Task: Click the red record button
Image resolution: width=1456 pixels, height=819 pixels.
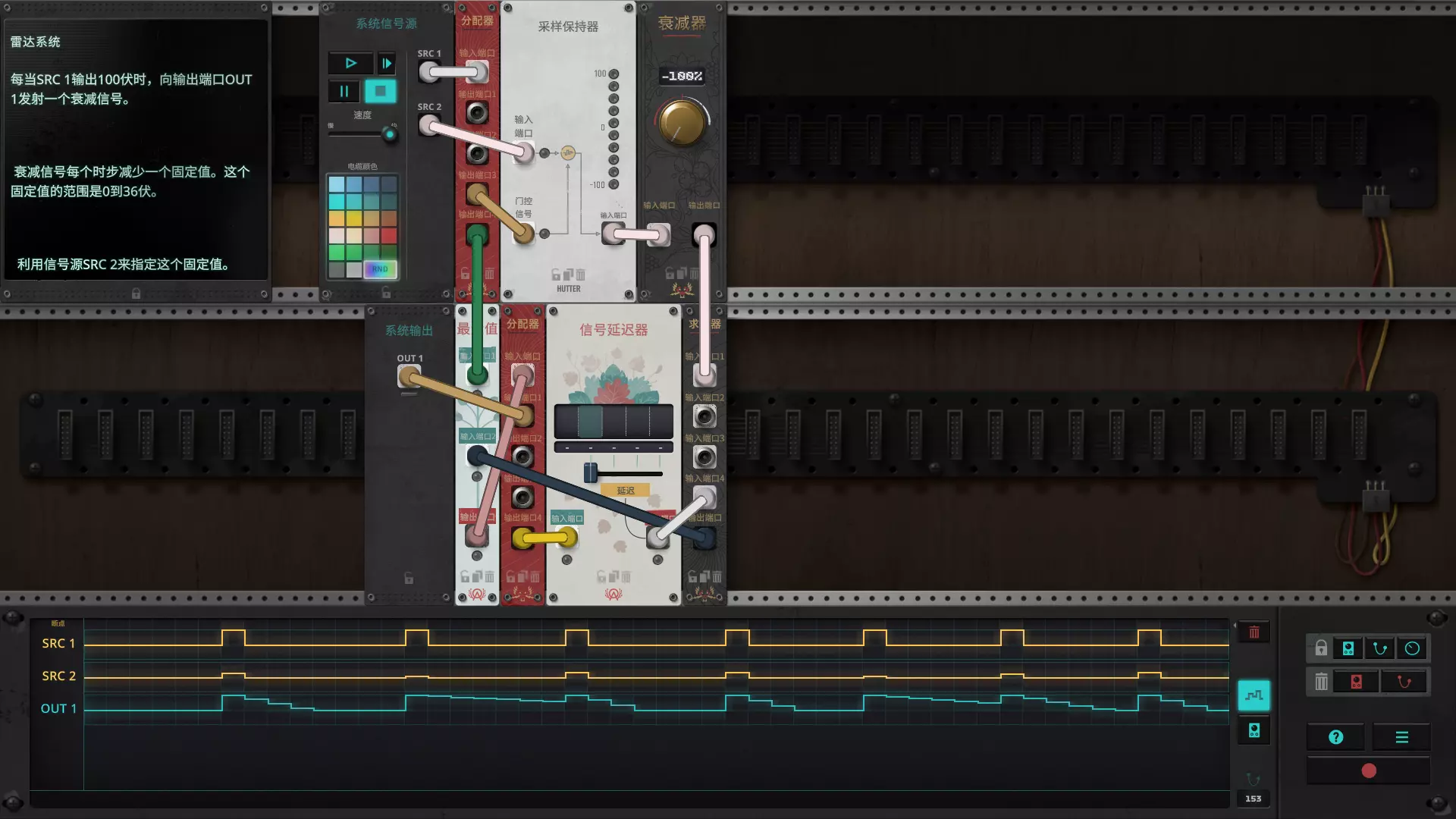Action: pos(1369,771)
